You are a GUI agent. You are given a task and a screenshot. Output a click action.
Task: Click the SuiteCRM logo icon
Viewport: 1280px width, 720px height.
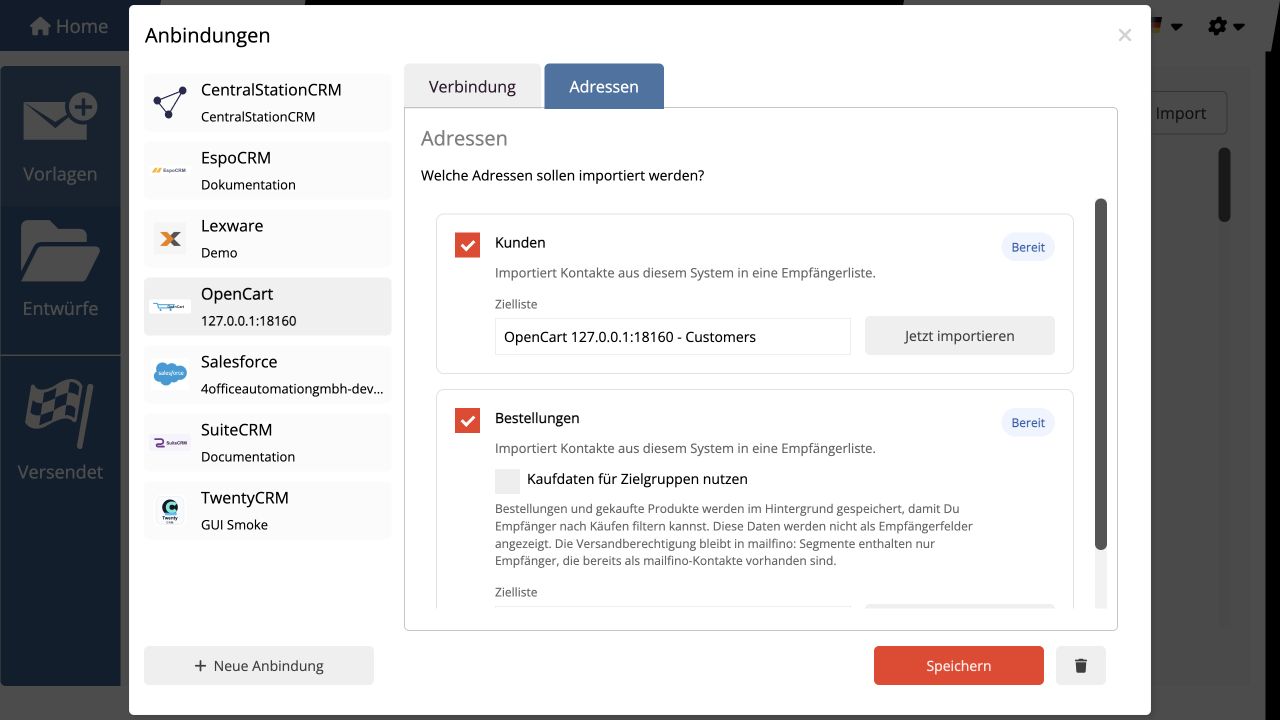click(x=169, y=442)
